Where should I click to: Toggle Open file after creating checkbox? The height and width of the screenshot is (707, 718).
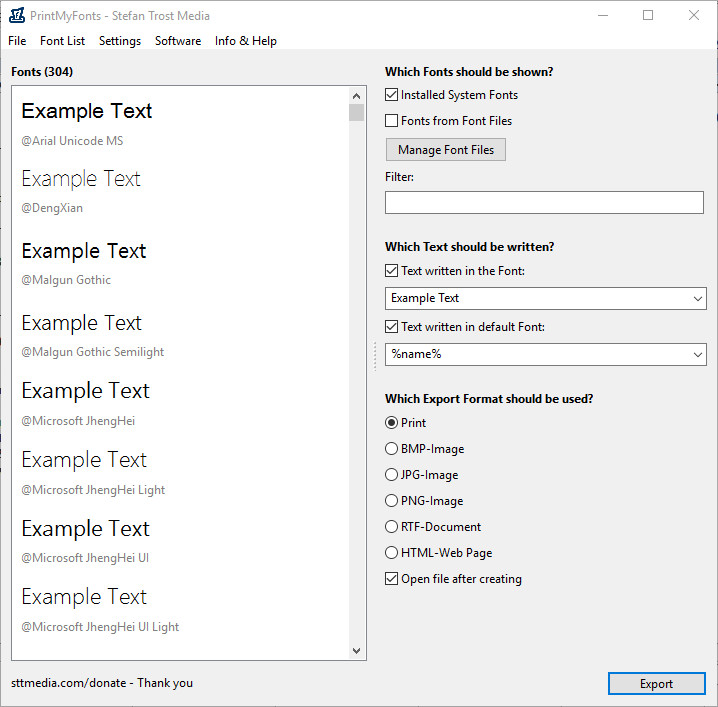392,579
